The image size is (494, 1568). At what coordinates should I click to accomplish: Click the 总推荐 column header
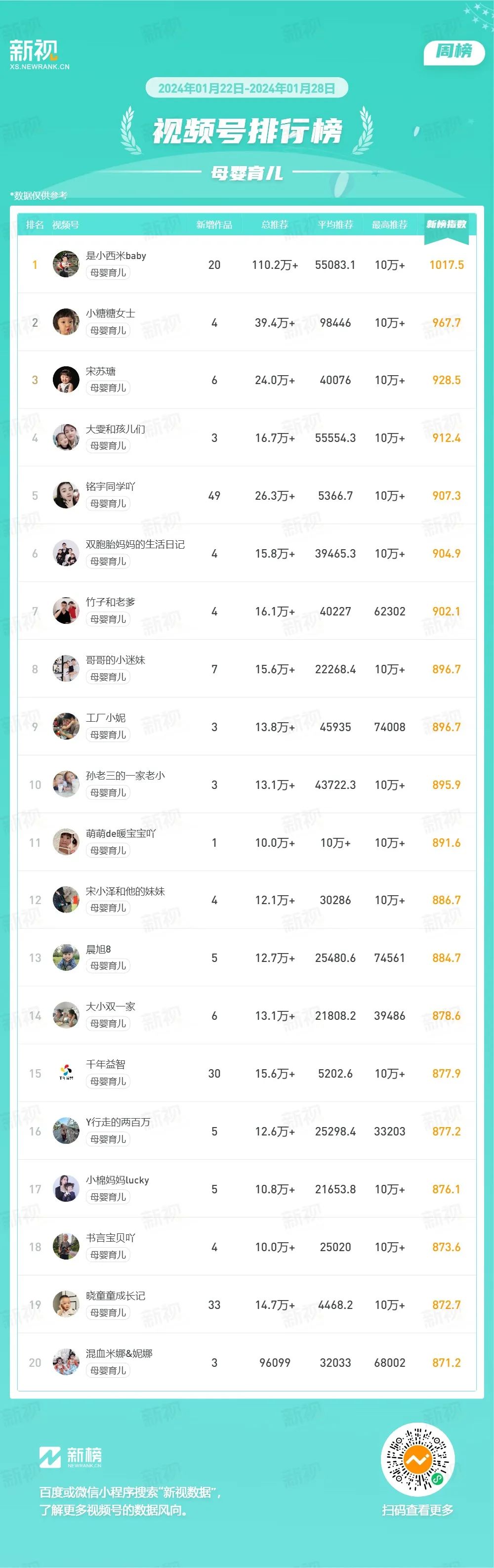(275, 225)
